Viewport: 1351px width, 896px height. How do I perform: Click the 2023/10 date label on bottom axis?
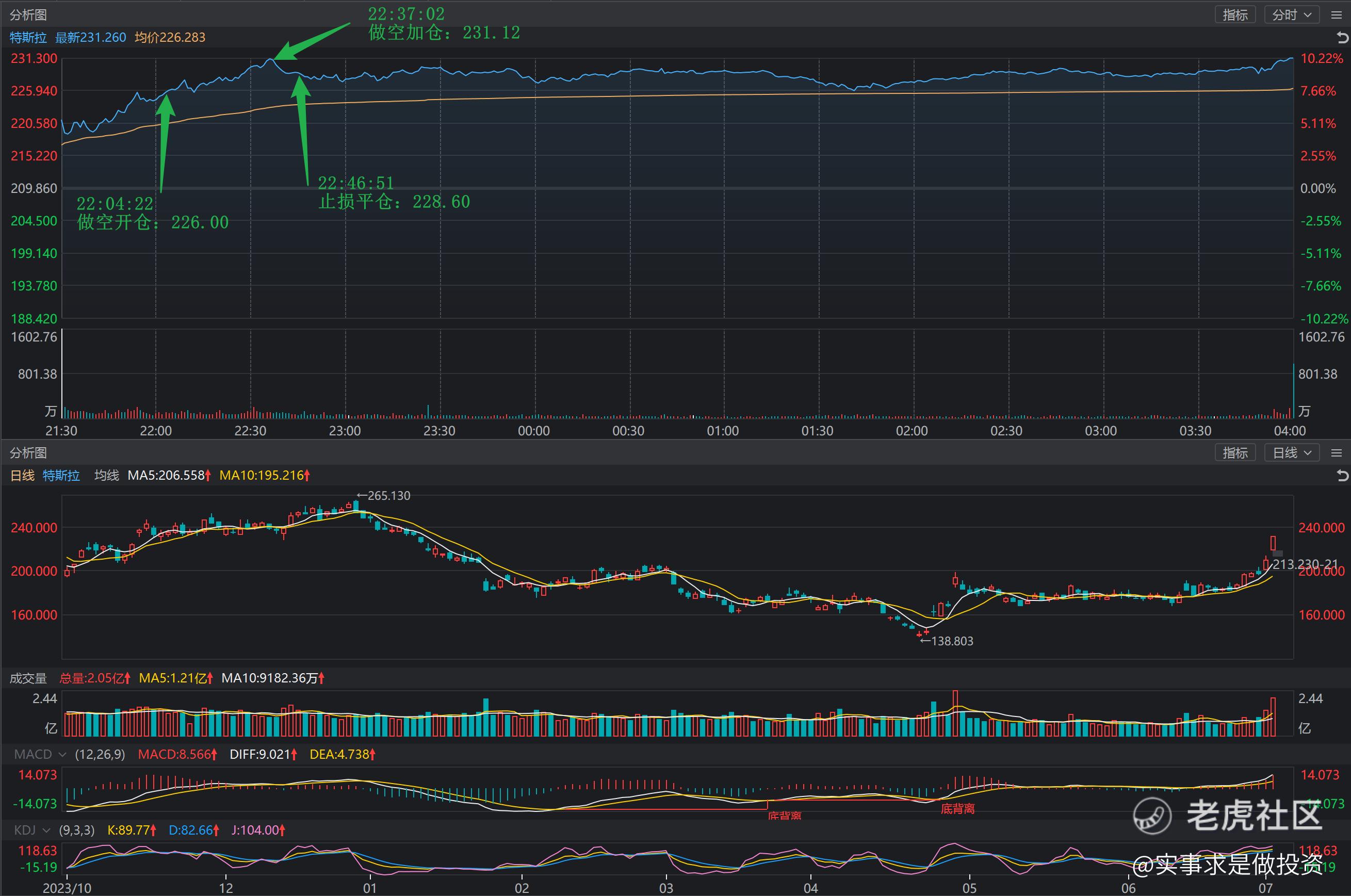pyautogui.click(x=68, y=888)
